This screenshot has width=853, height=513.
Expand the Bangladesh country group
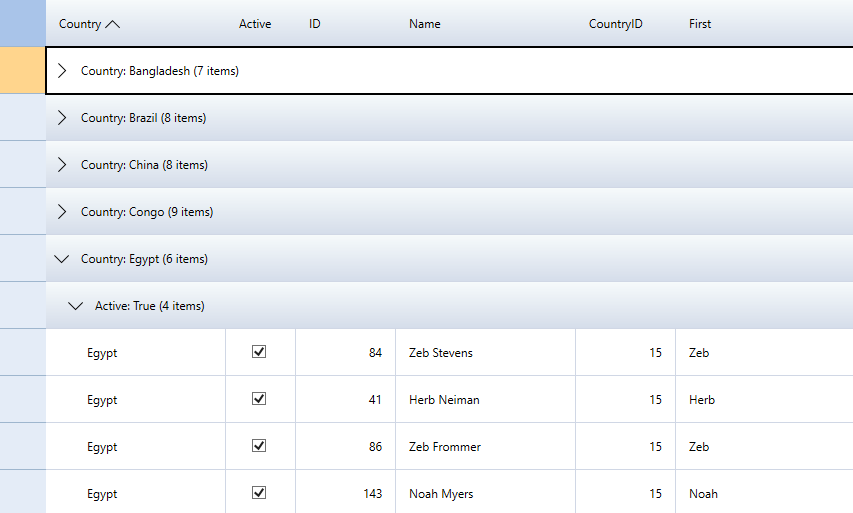[x=62, y=71]
